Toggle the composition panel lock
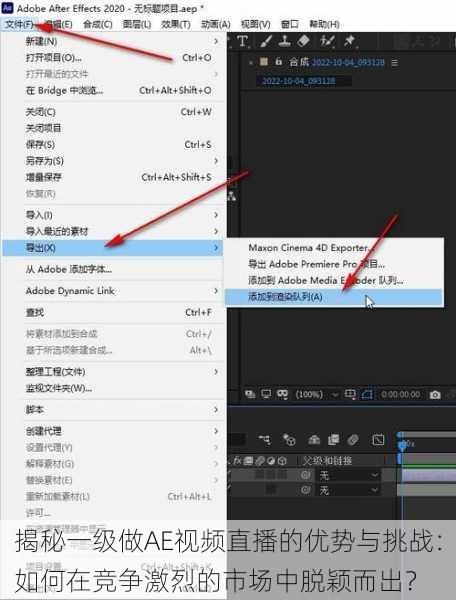The height and width of the screenshot is (600, 456). point(278,61)
